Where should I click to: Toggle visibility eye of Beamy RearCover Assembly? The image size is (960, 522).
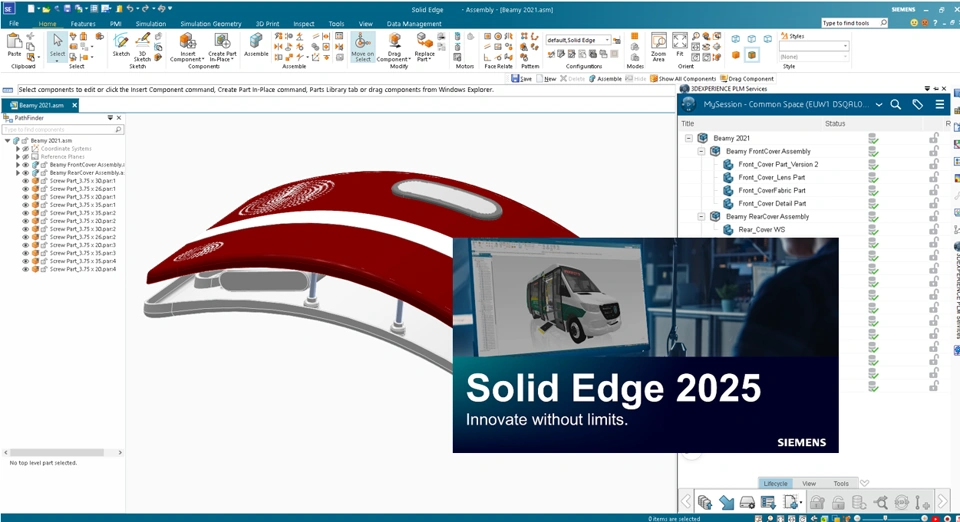[25, 173]
